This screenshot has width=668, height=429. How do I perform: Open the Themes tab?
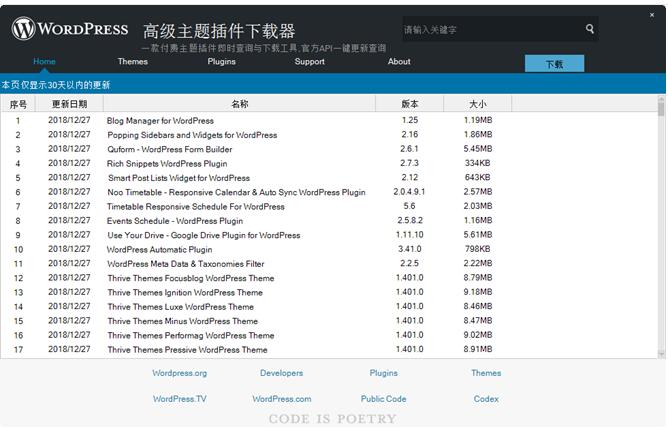tap(132, 61)
